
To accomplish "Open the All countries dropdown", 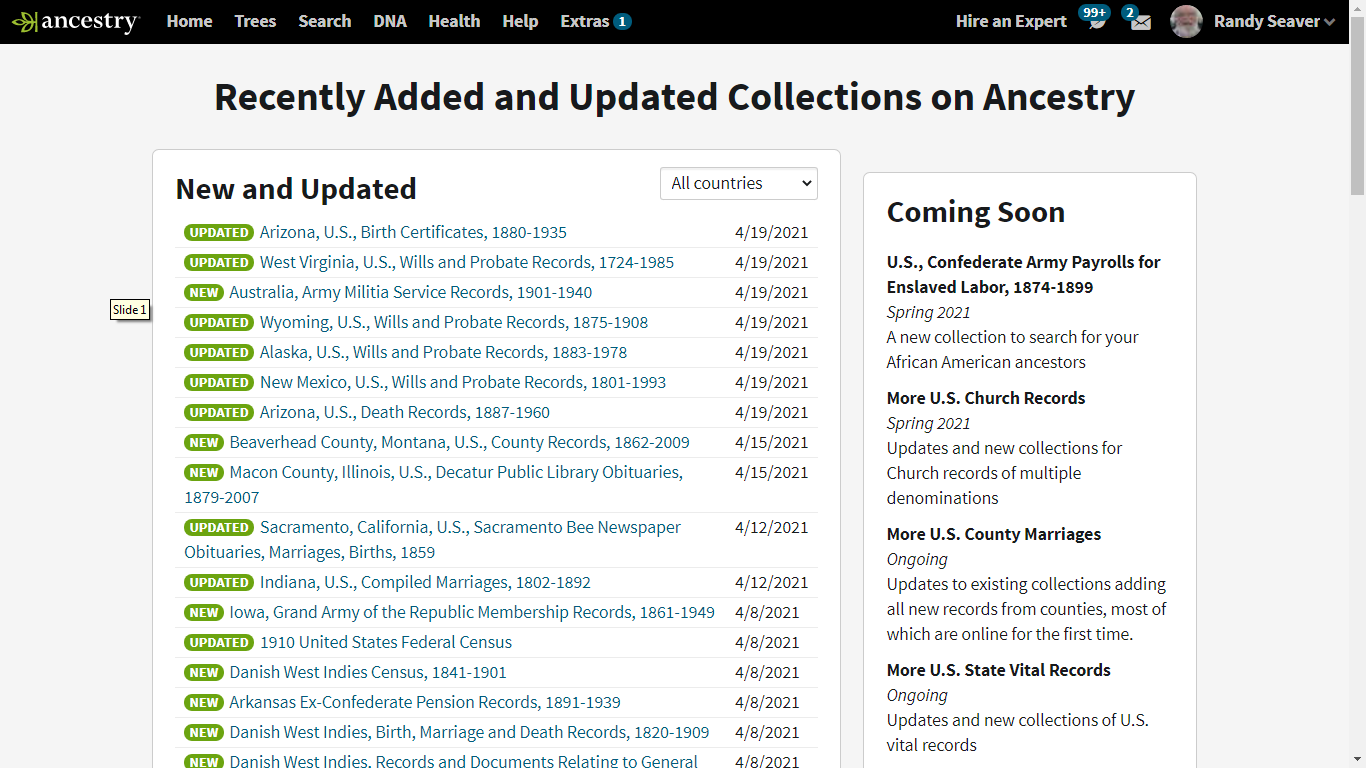I will coord(738,183).
